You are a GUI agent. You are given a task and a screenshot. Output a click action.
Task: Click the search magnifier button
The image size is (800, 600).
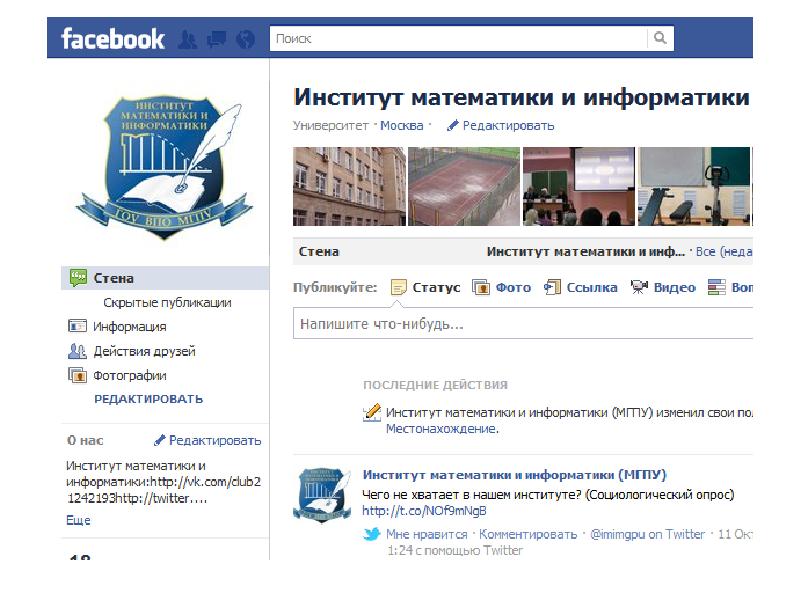(660, 38)
